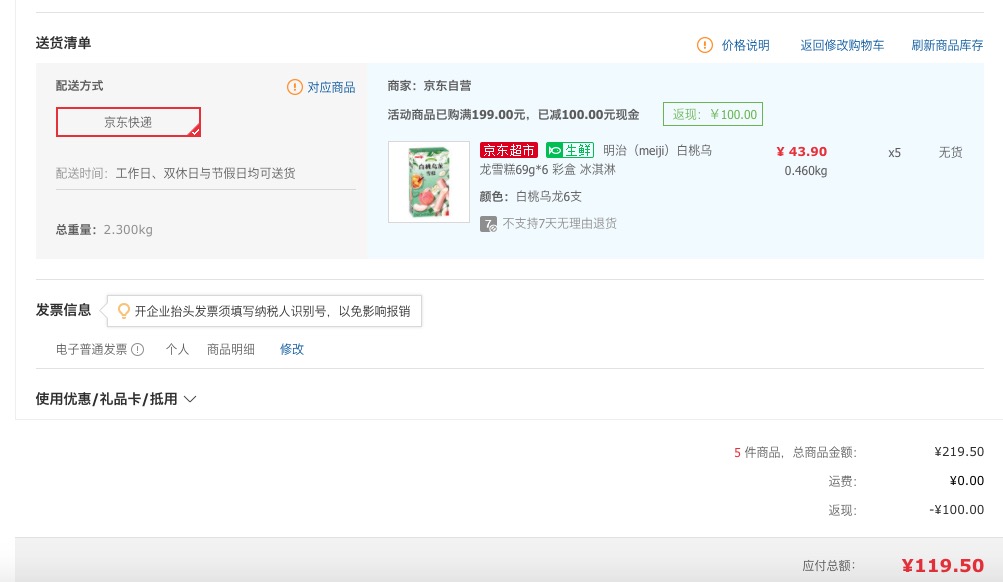Image resolution: width=1003 pixels, height=582 pixels.
Task: Refresh stock with 刷新商品库存 link
Action: 947,45
